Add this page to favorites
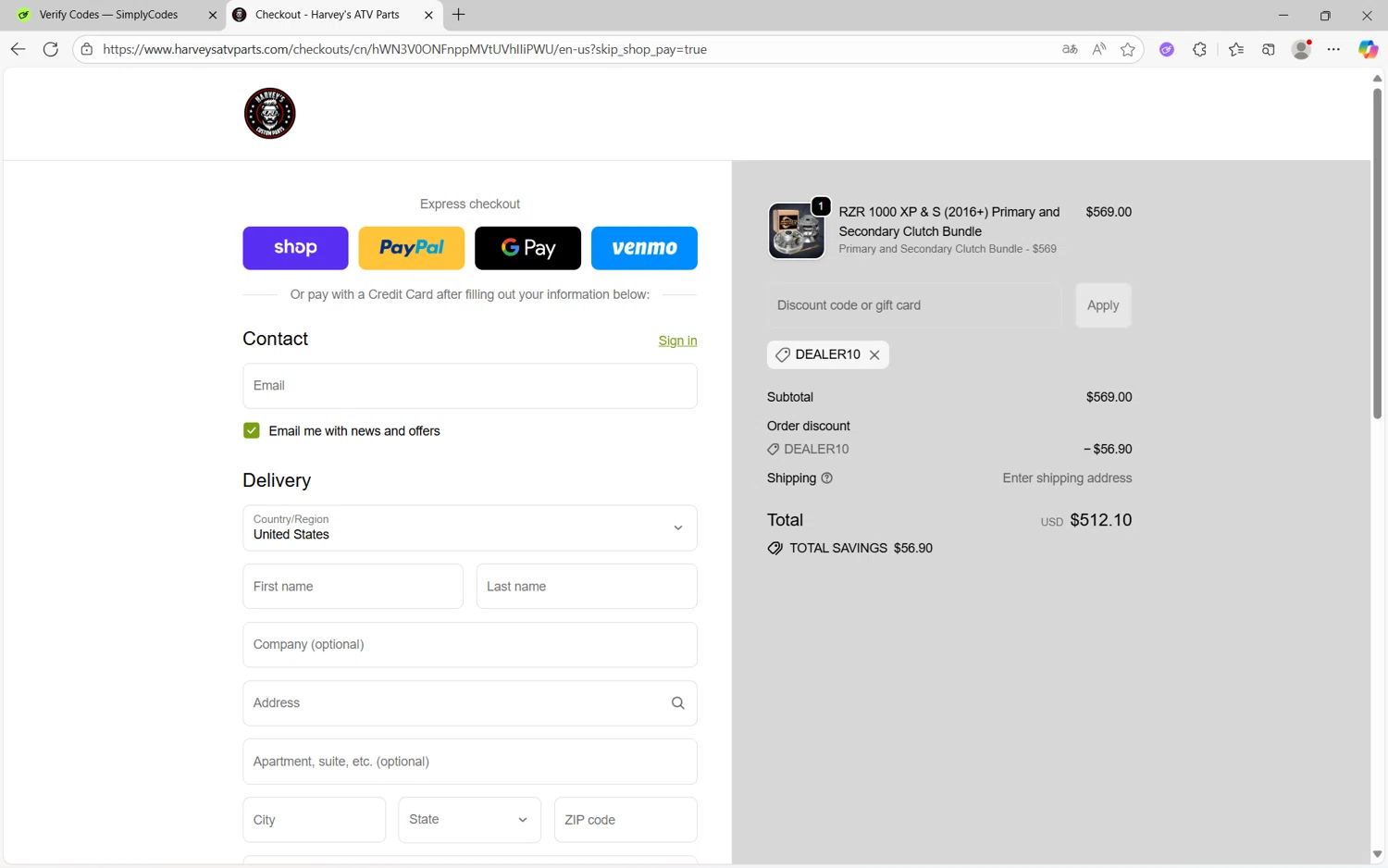 click(1127, 49)
